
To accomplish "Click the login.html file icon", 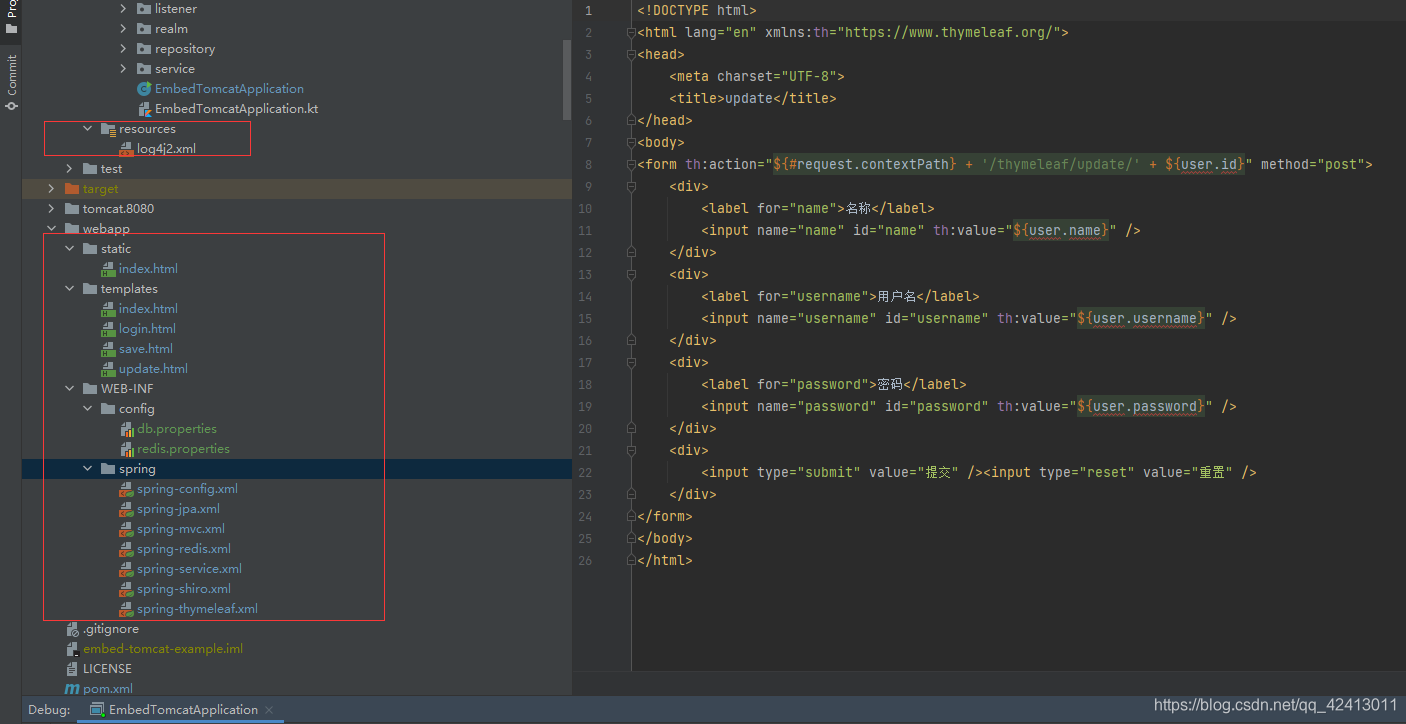I will tap(108, 329).
